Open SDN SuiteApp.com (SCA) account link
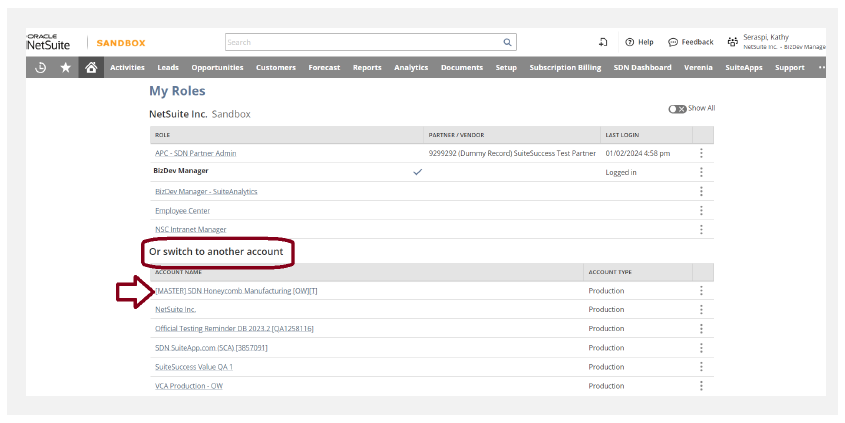The image size is (845, 423). [211, 348]
